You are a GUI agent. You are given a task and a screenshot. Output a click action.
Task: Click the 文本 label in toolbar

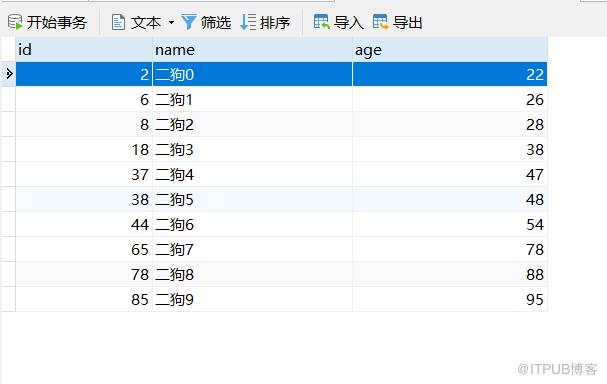click(146, 22)
